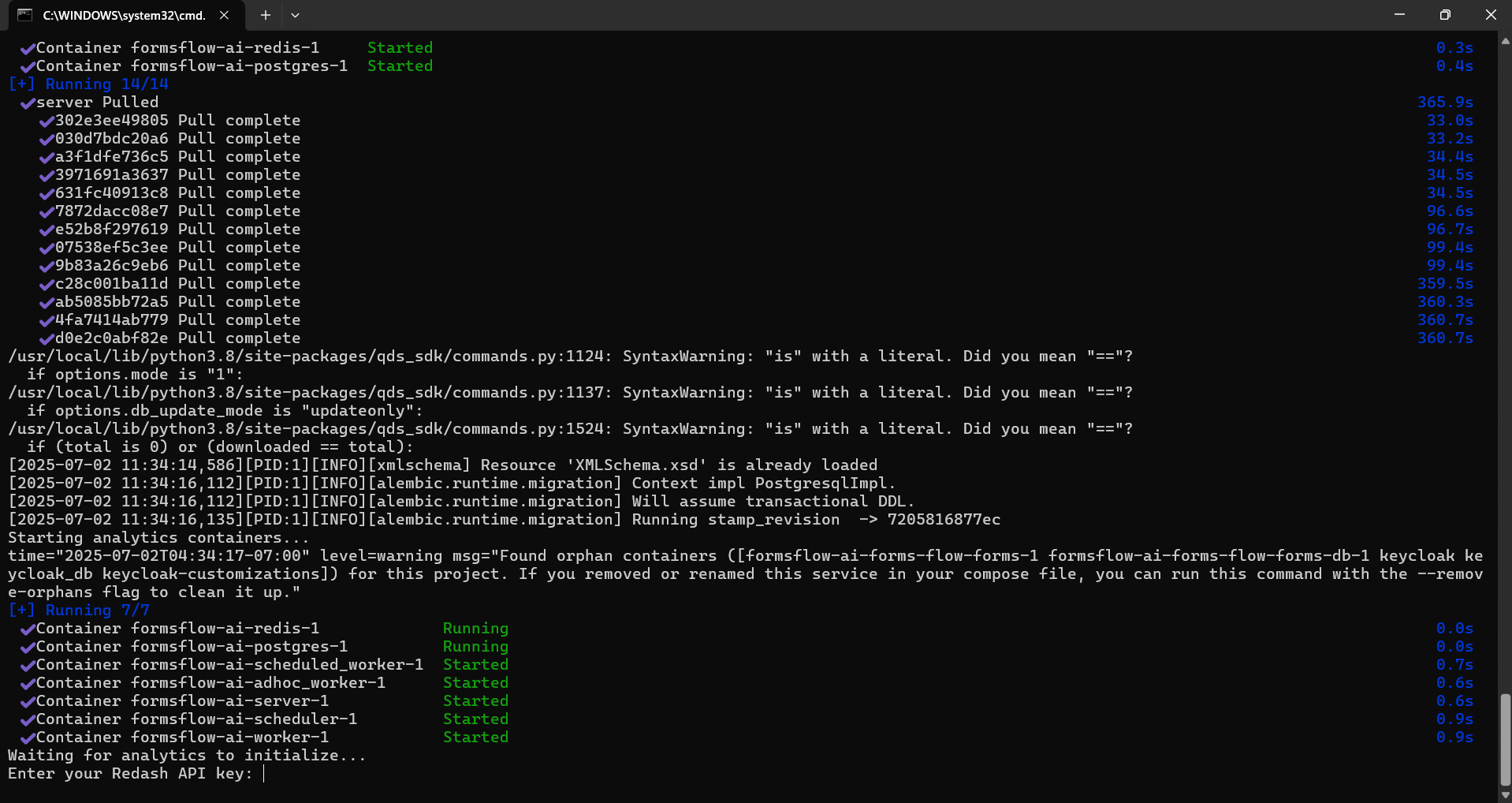Click the checkmark next to server Pulled

click(x=28, y=102)
